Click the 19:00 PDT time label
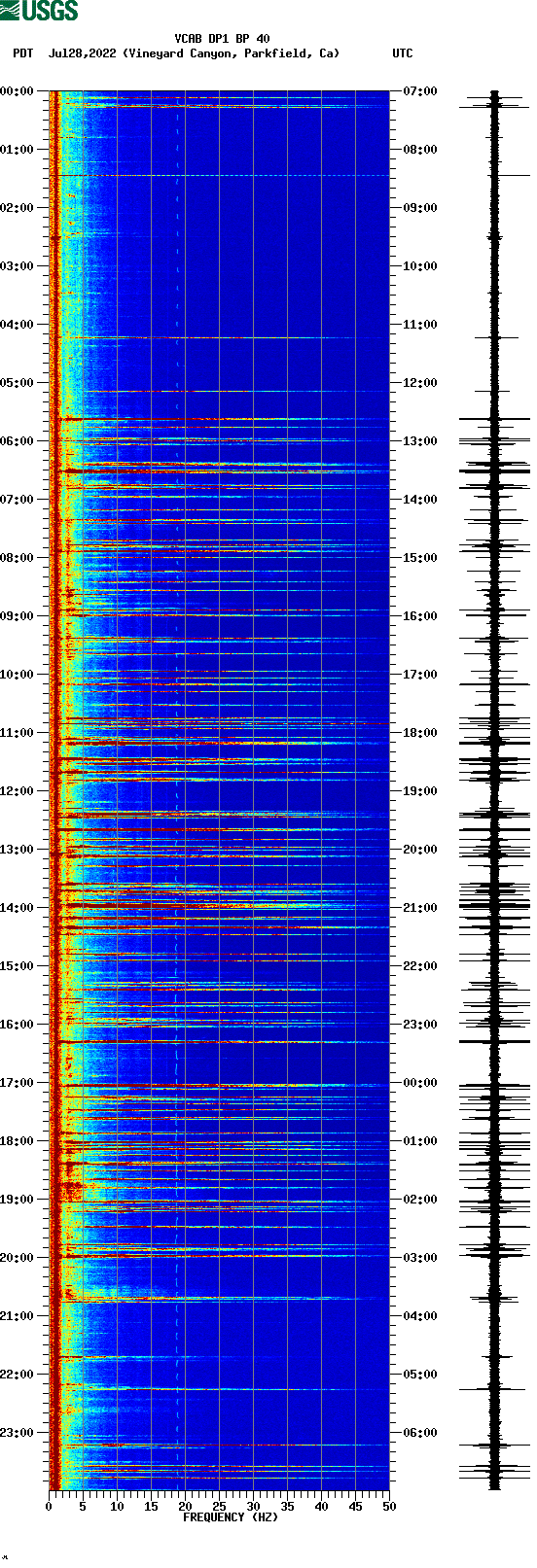This screenshot has width=537, height=1568. 17,1200
